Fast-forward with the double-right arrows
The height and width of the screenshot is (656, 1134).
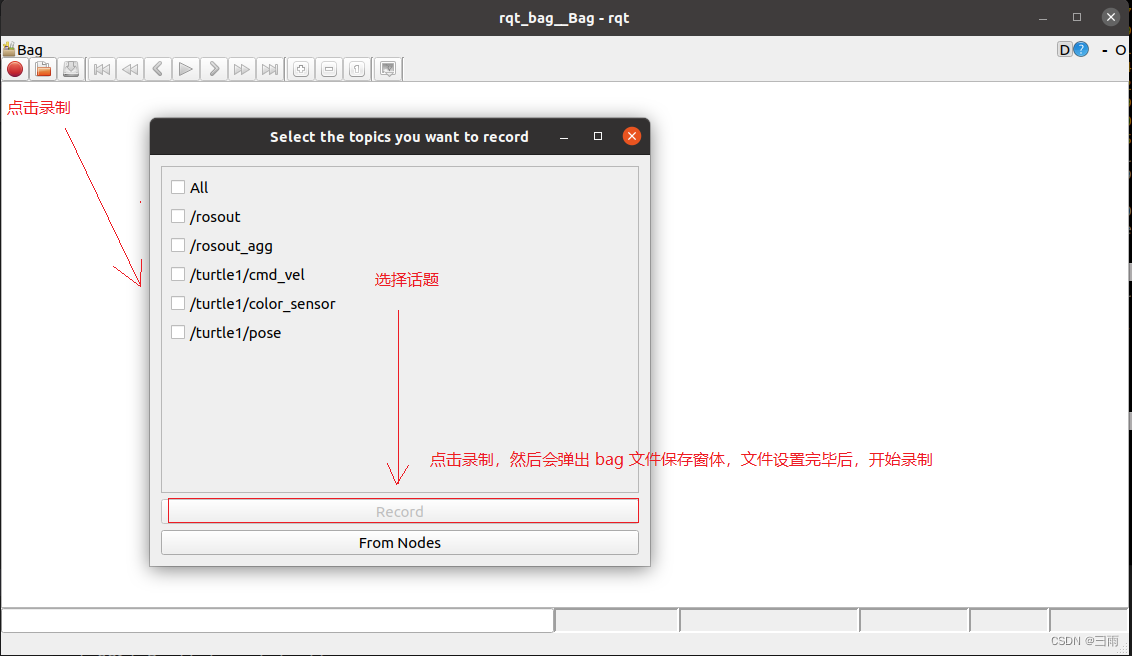click(242, 69)
